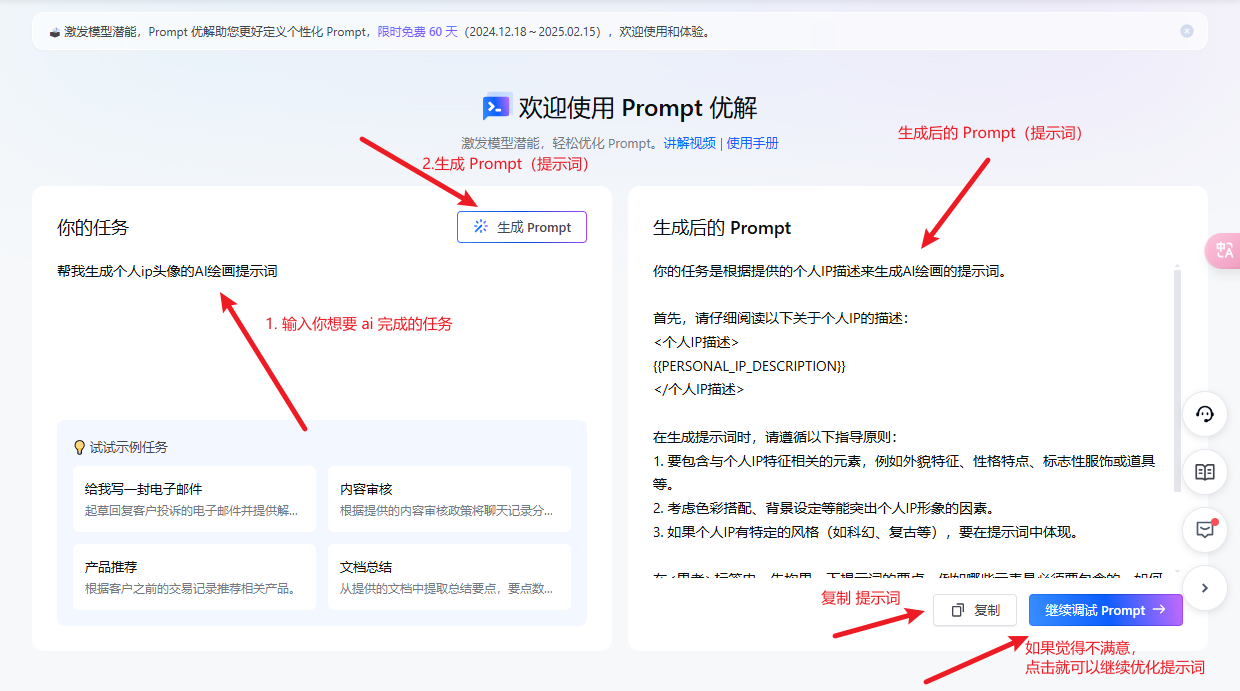Select the 产品推荐 example task
1240x691 pixels.
tap(194, 577)
